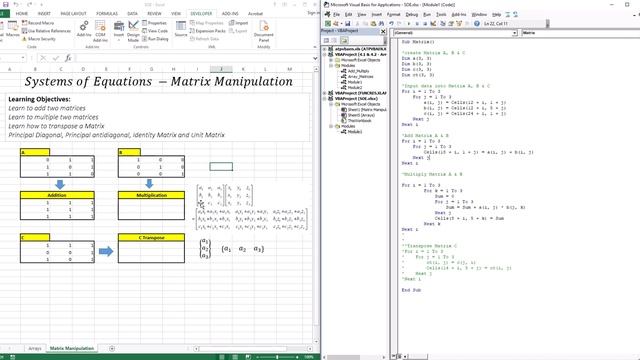Expand VBAProject (FUNCRES.XLAM) node

(x=324, y=93)
